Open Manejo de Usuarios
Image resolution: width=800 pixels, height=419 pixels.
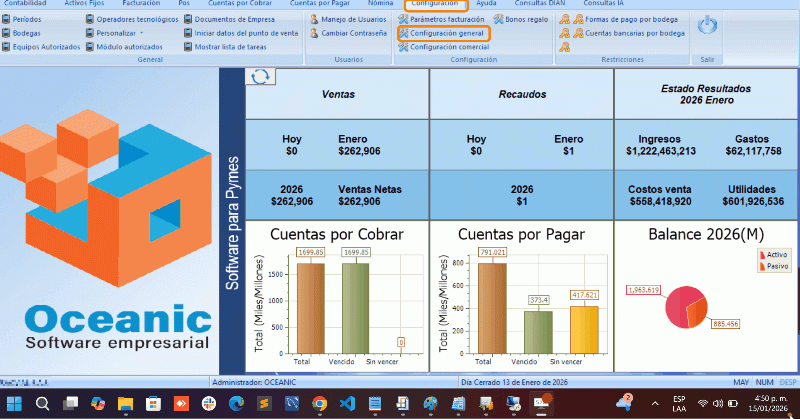pos(350,19)
